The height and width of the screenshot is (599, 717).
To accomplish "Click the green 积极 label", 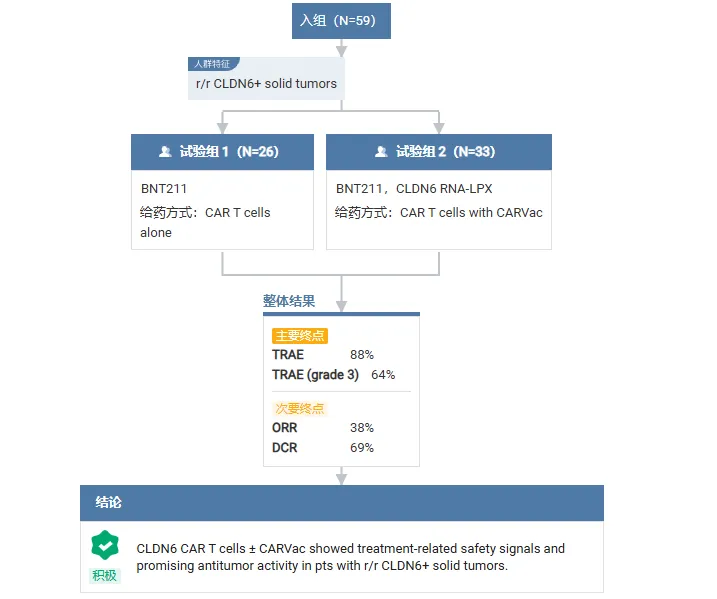I will click(x=104, y=575).
